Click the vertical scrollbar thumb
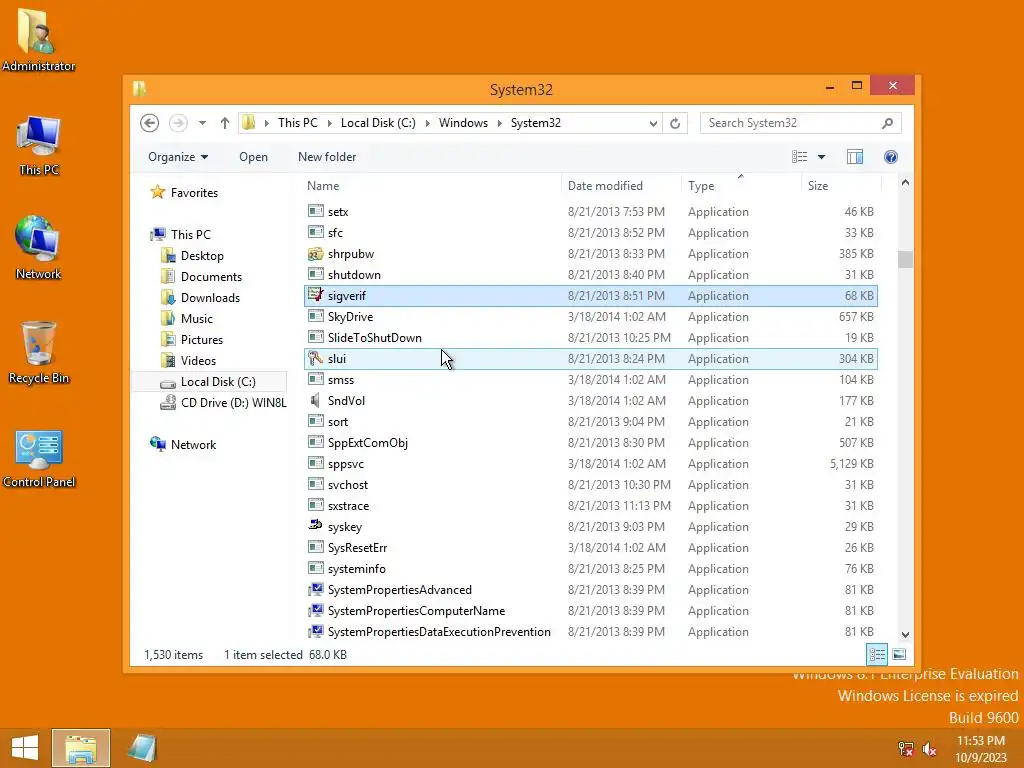 click(x=905, y=259)
